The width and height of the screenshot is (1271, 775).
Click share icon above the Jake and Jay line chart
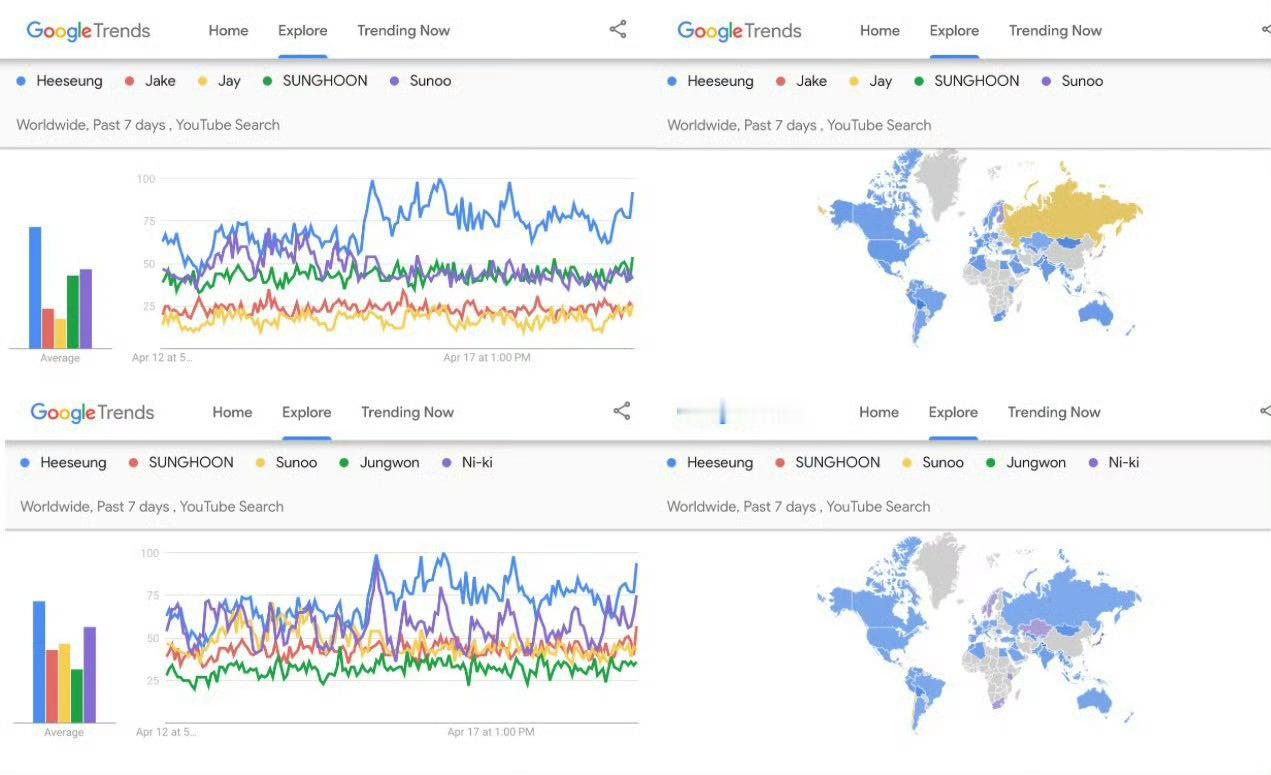[x=618, y=30]
